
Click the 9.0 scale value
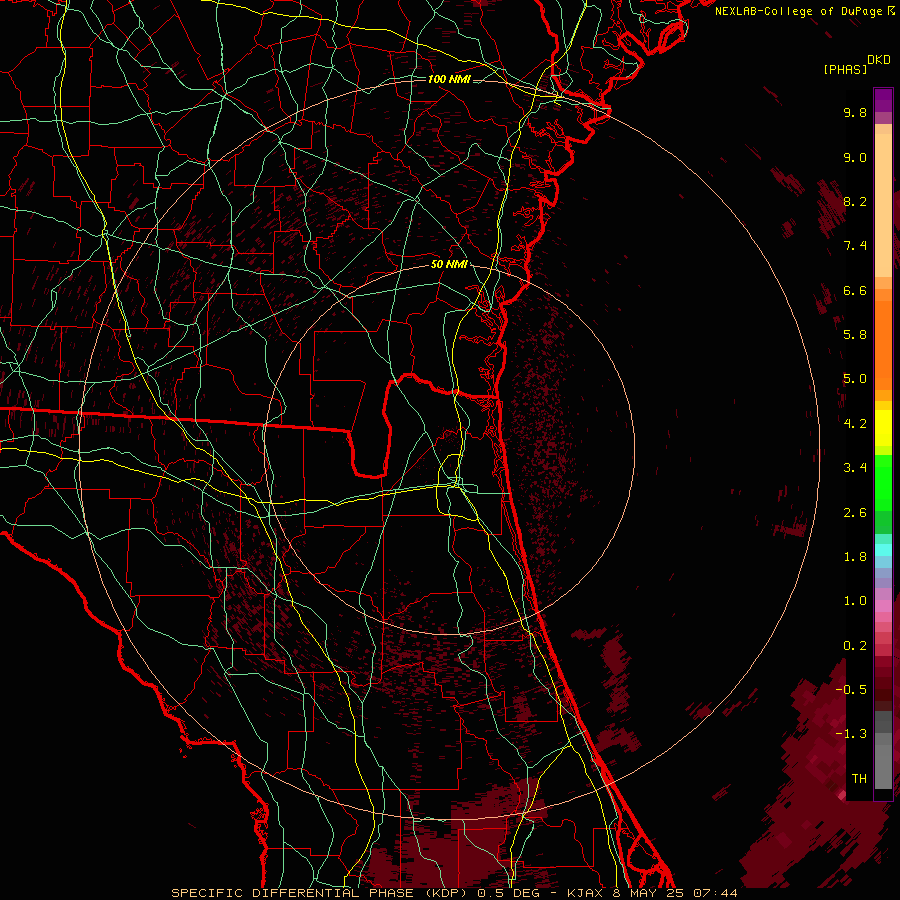point(855,157)
